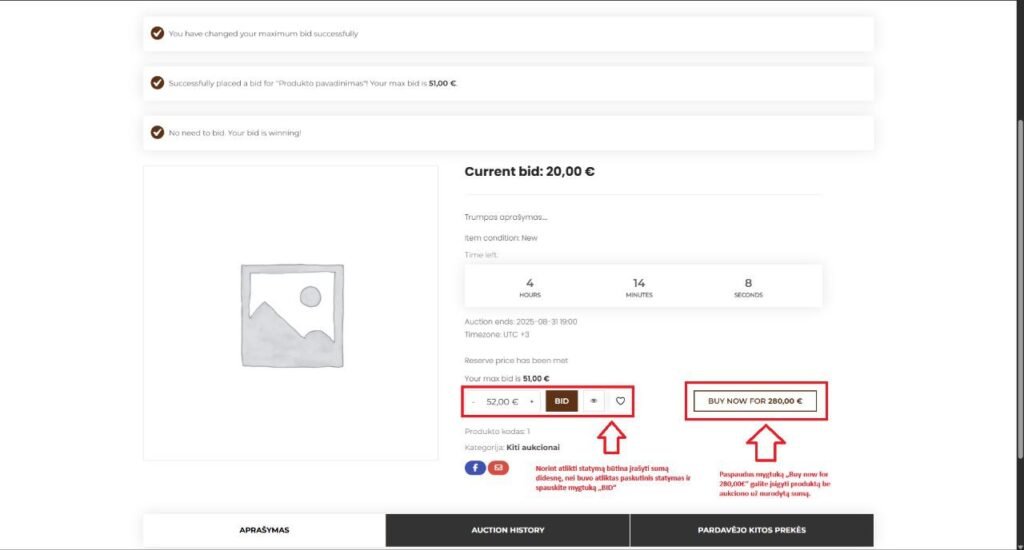Open the Pardavėjo kitos prekės tab
Viewport: 1024px width, 550px height.
click(751, 530)
